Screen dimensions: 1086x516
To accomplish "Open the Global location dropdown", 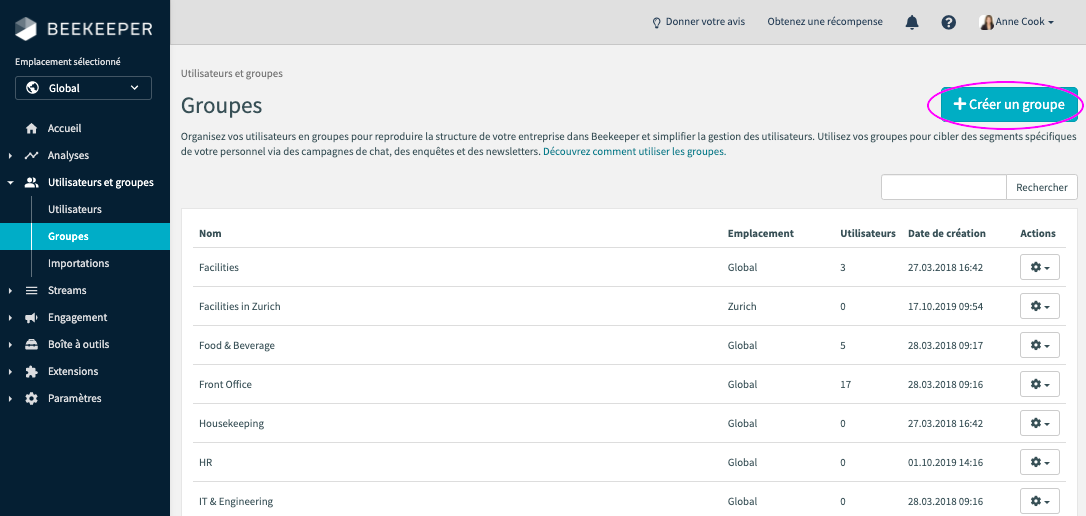I will (83, 88).
